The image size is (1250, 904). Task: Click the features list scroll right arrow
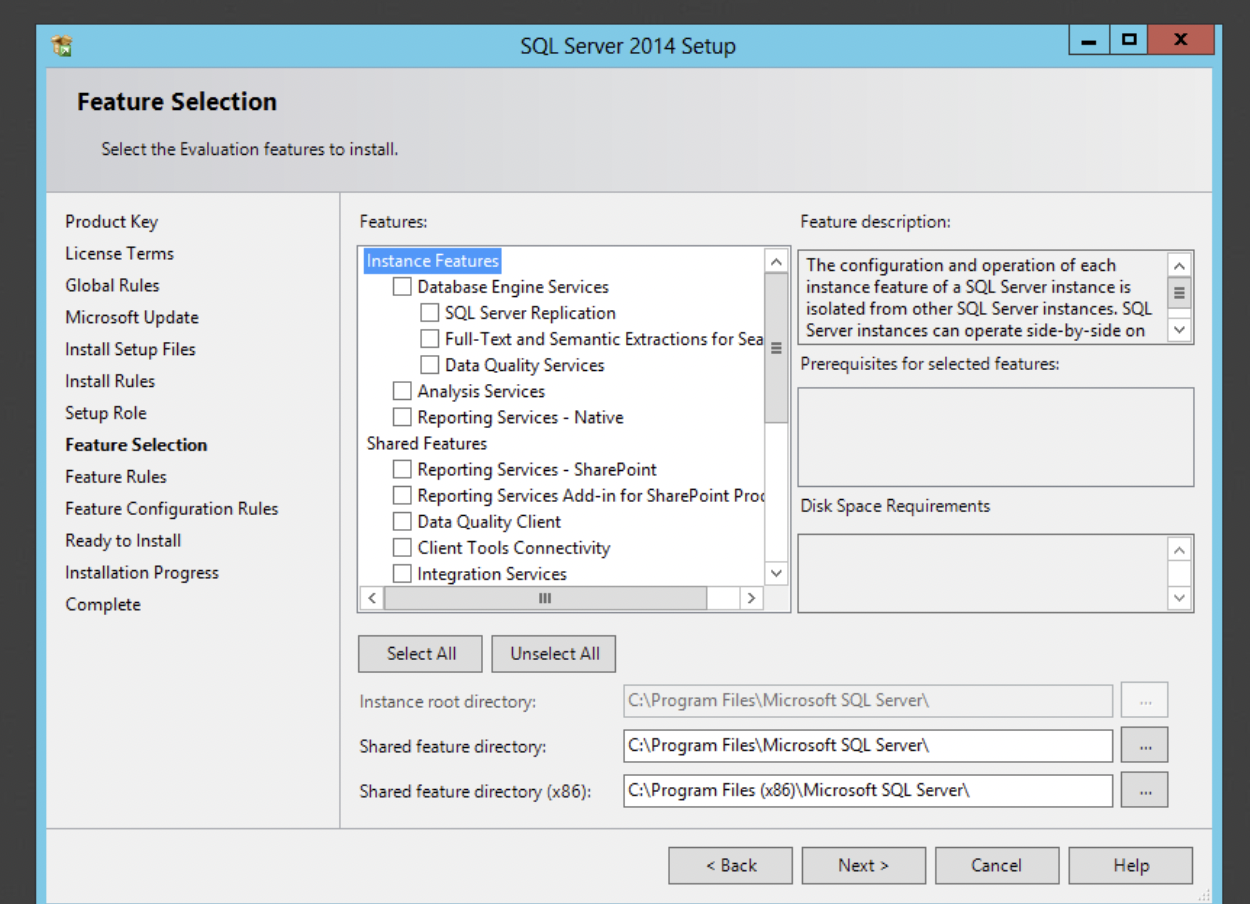point(751,598)
